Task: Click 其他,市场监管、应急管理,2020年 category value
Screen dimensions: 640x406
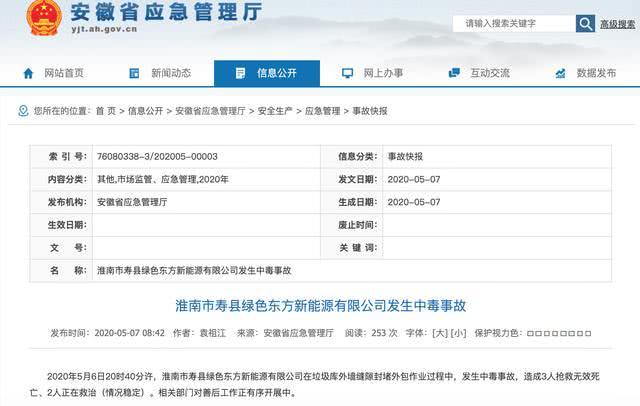Action: pos(163,180)
